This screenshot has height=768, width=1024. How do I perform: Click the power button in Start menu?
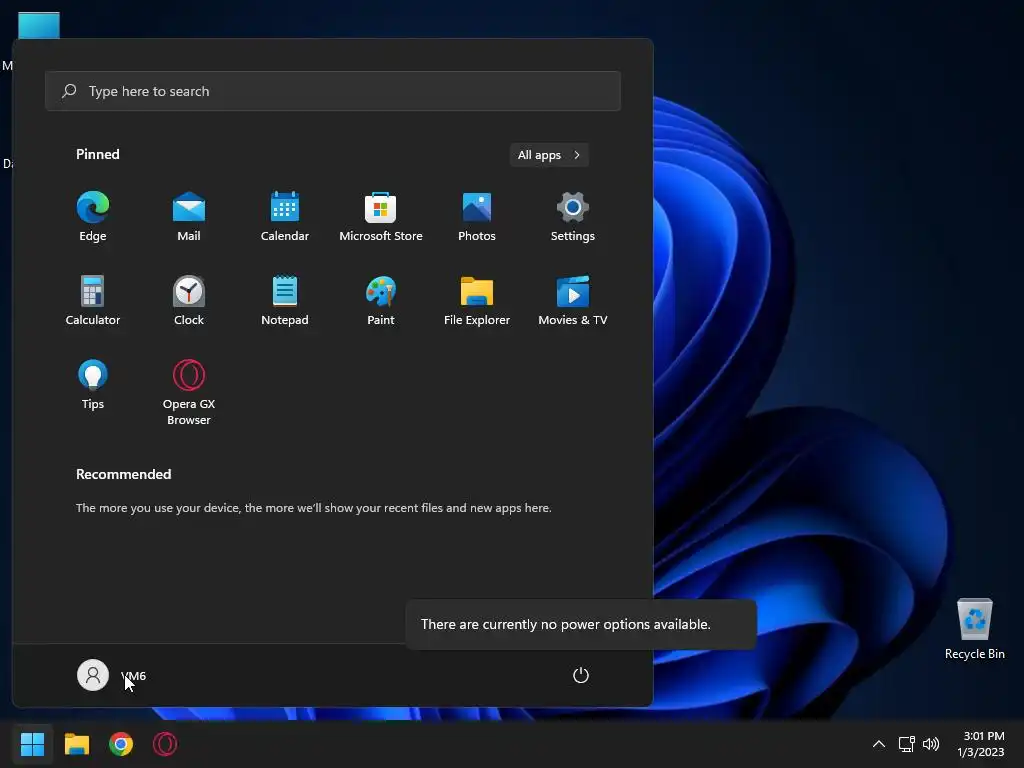pyautogui.click(x=581, y=675)
